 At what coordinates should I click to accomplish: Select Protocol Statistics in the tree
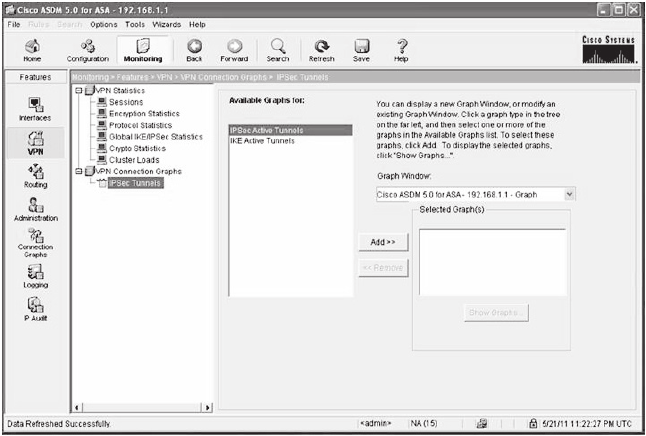pyautogui.click(x=140, y=125)
